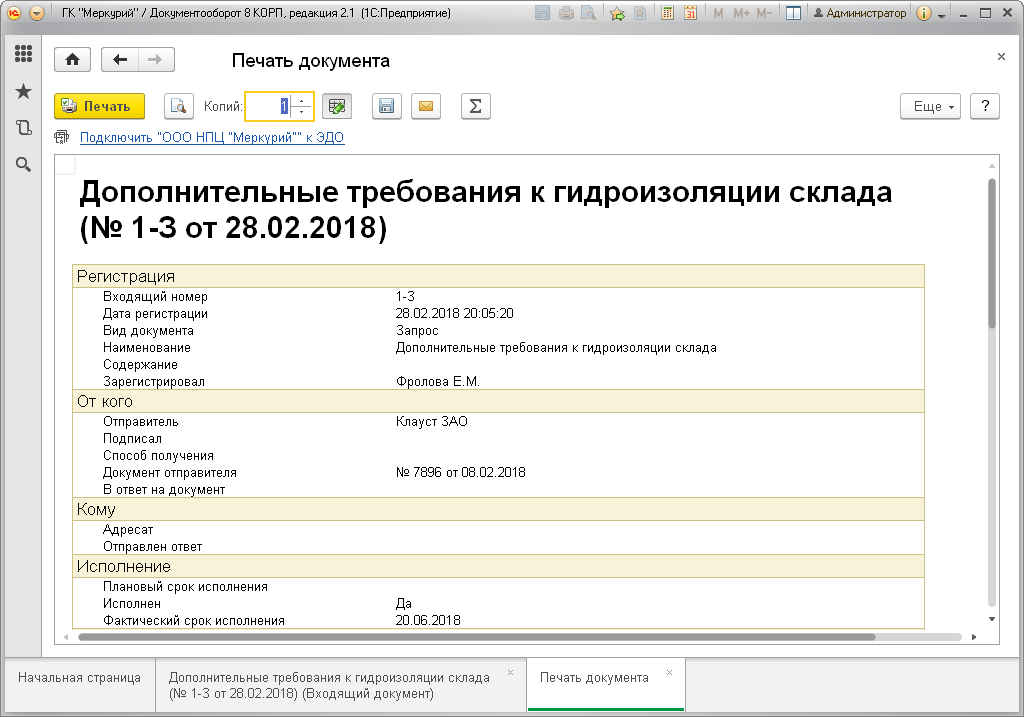Viewport: 1024px width, 717px height.
Task: Add to favorites star with arrow
Action: [617, 13]
